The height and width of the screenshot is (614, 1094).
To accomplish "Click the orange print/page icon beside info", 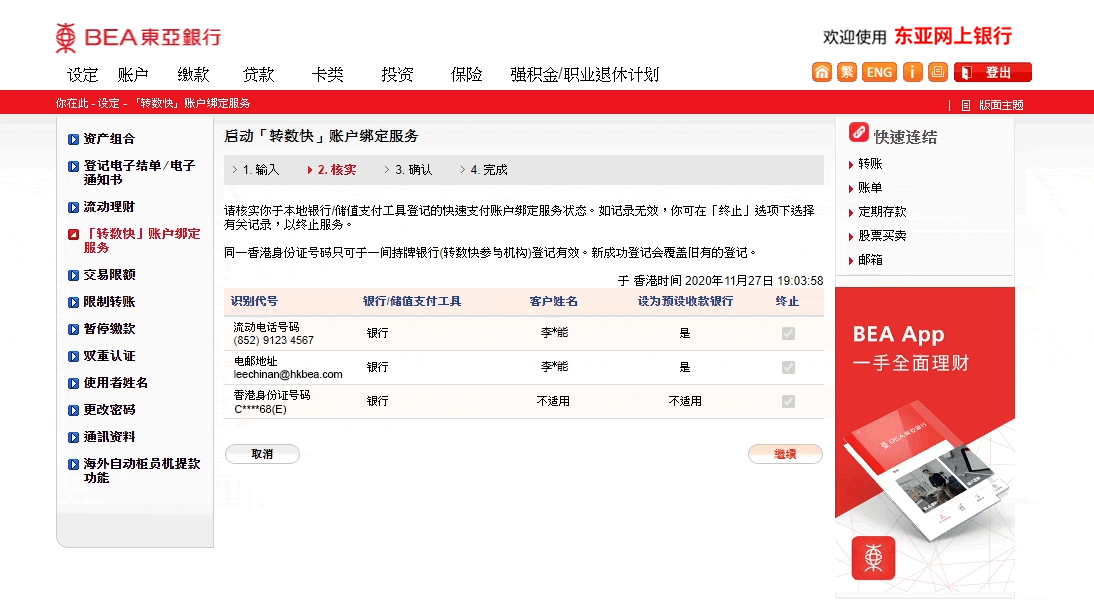I will coord(938,72).
